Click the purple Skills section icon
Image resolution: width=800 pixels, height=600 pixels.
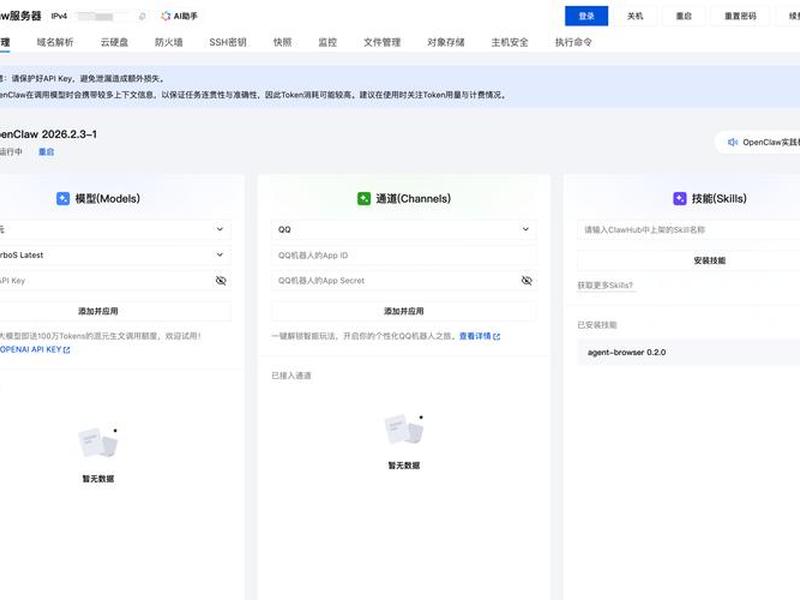click(x=680, y=198)
